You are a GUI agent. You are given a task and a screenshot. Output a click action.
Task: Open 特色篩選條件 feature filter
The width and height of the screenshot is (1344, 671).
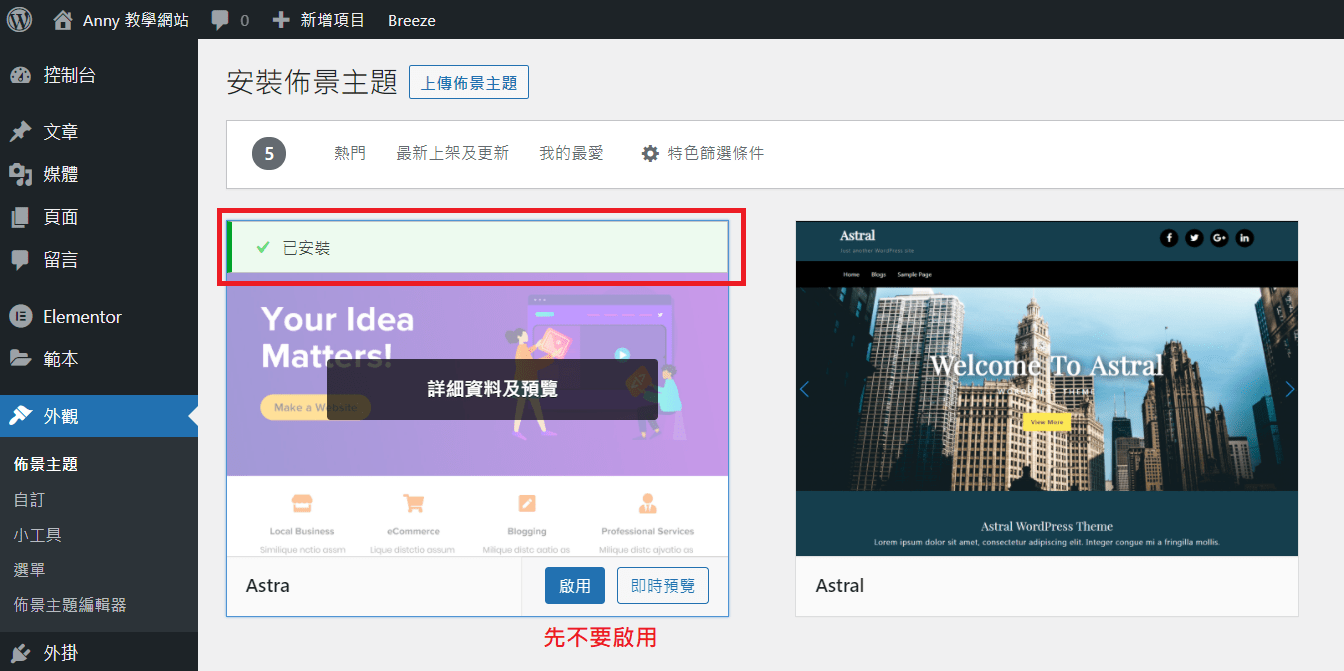pyautogui.click(x=703, y=153)
